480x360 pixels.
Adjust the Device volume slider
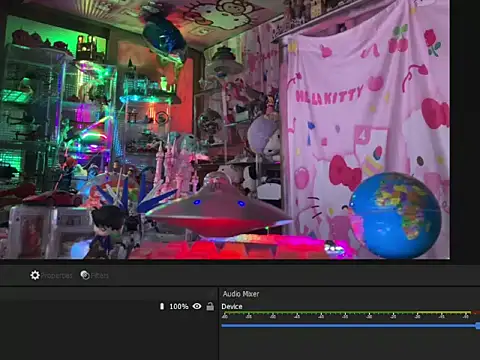pos(350,325)
